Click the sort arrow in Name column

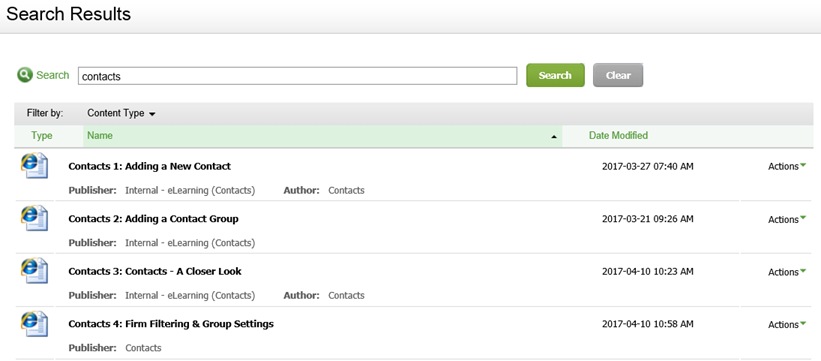(553, 137)
